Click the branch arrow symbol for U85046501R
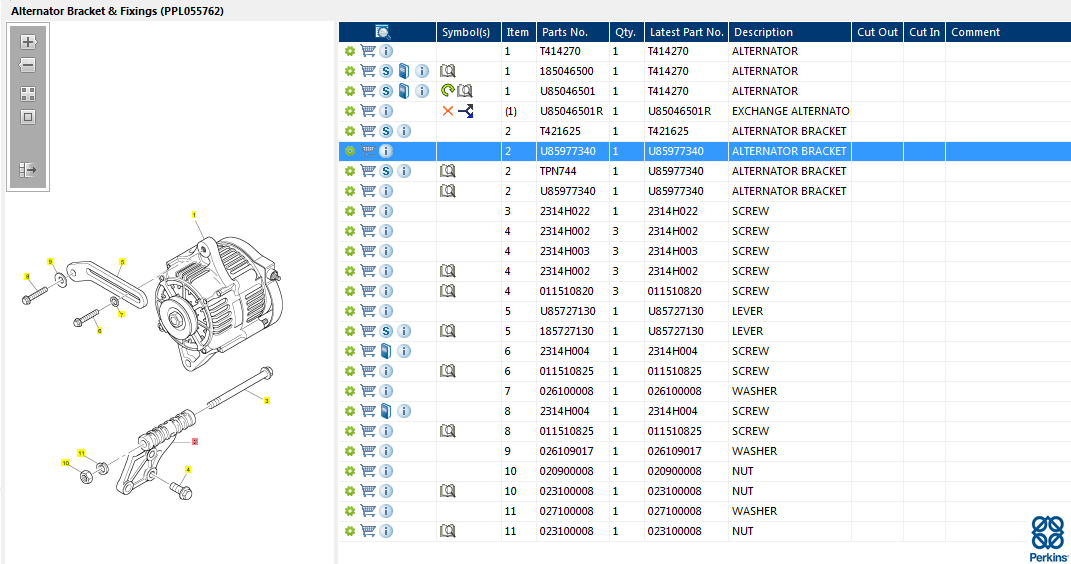1071x564 pixels. pos(466,111)
